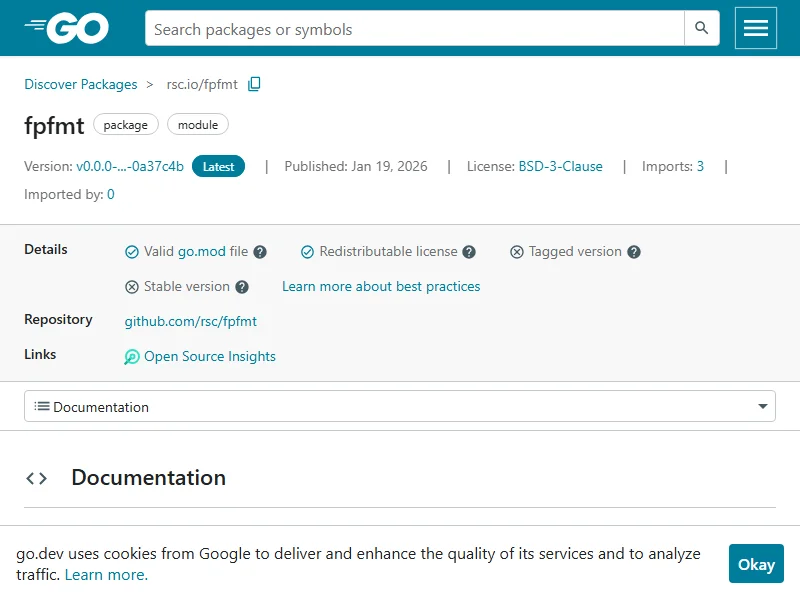The image size is (800, 600).
Task: Click the search magnifier button
Action: point(702,29)
